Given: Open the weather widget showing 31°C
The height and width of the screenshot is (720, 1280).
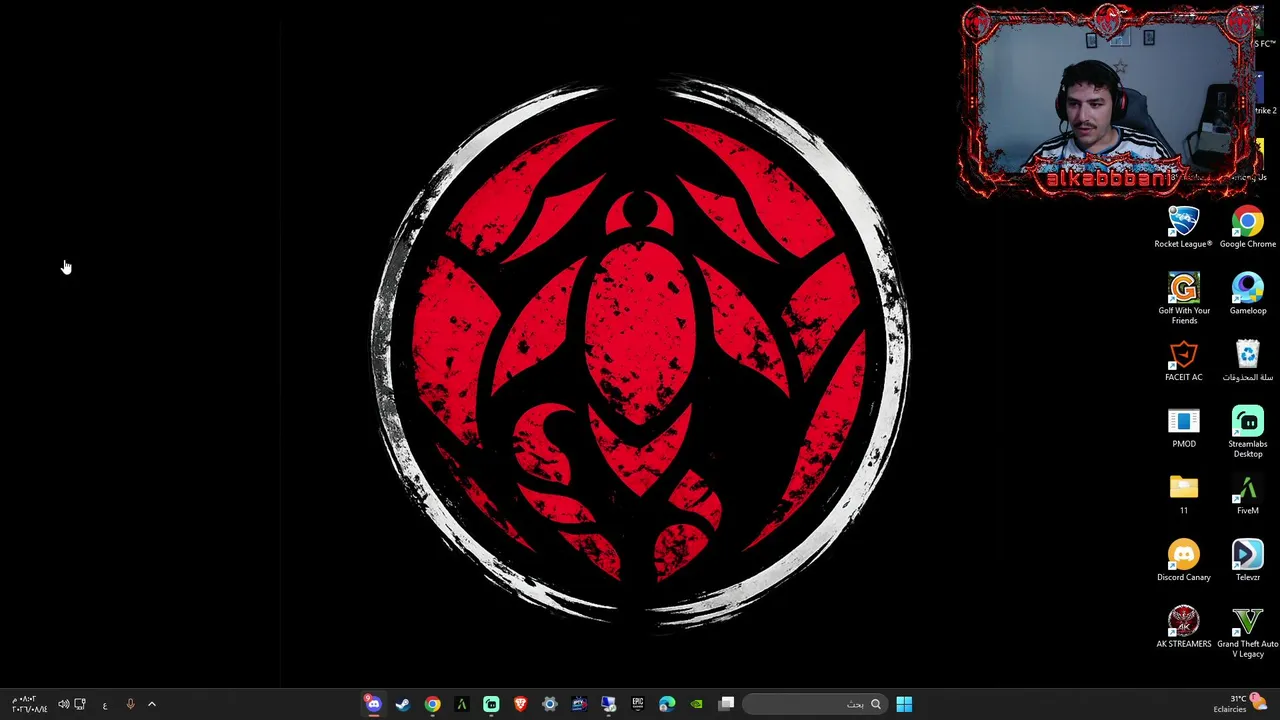Looking at the screenshot, I should click(x=1238, y=704).
